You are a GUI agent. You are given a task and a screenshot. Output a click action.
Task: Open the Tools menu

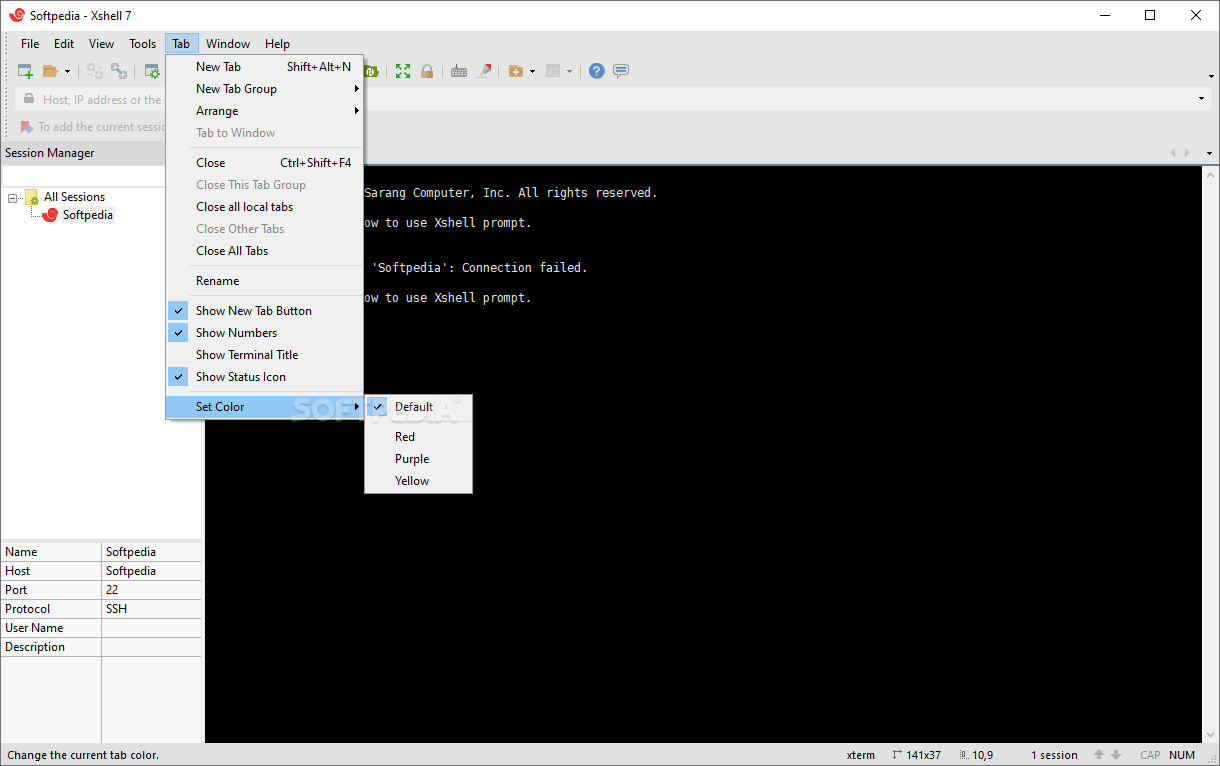click(x=142, y=44)
